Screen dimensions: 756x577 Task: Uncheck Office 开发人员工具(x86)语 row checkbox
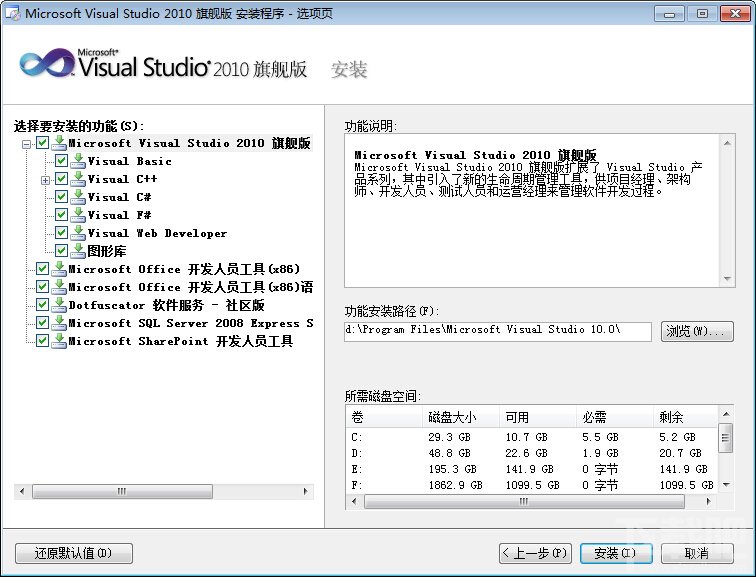click(x=42, y=287)
